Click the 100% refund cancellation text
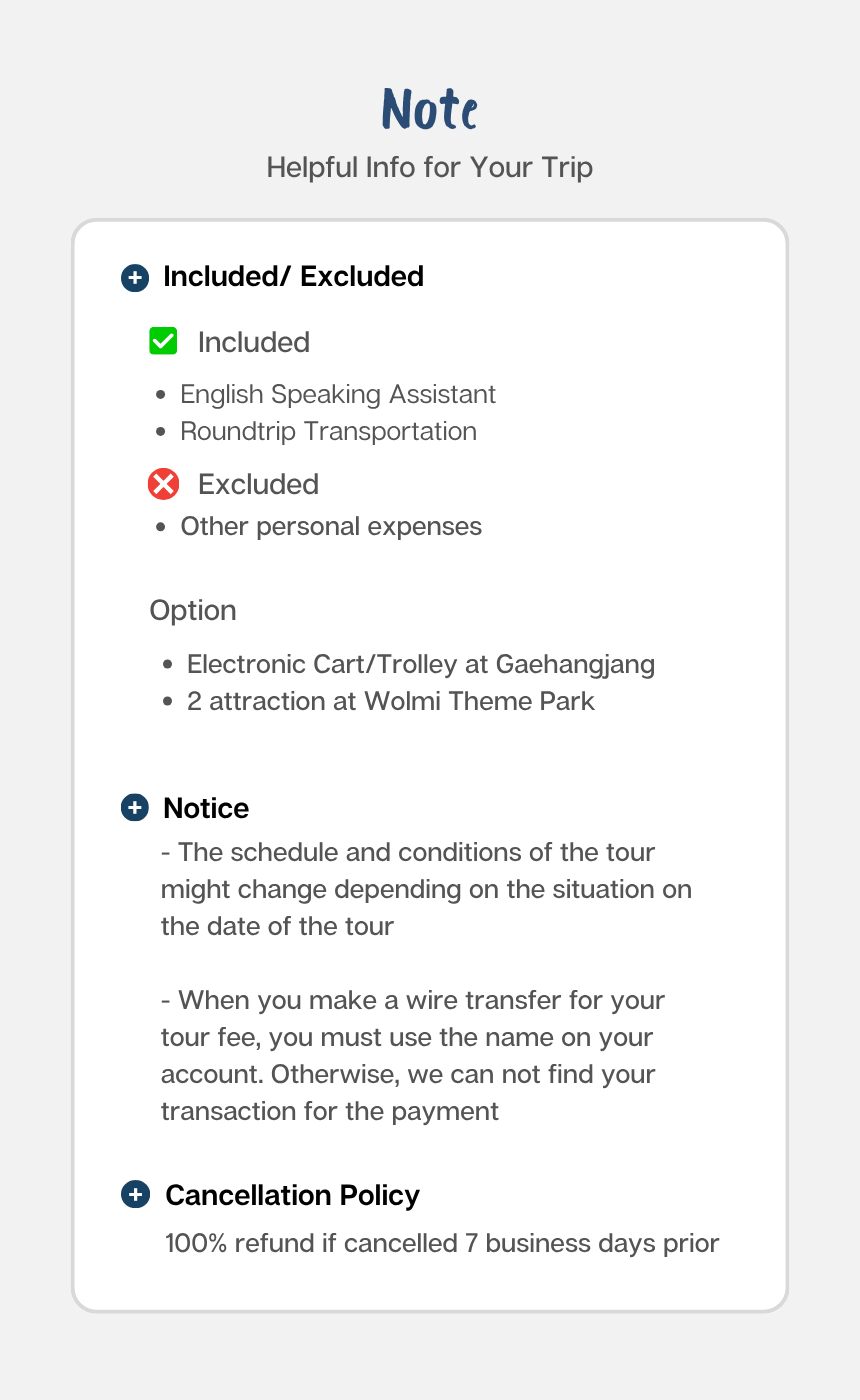860x1400 pixels. [442, 1243]
